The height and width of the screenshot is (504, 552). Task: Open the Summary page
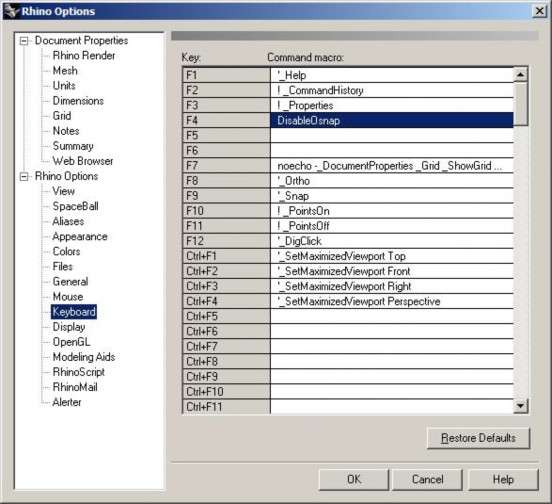click(x=73, y=146)
